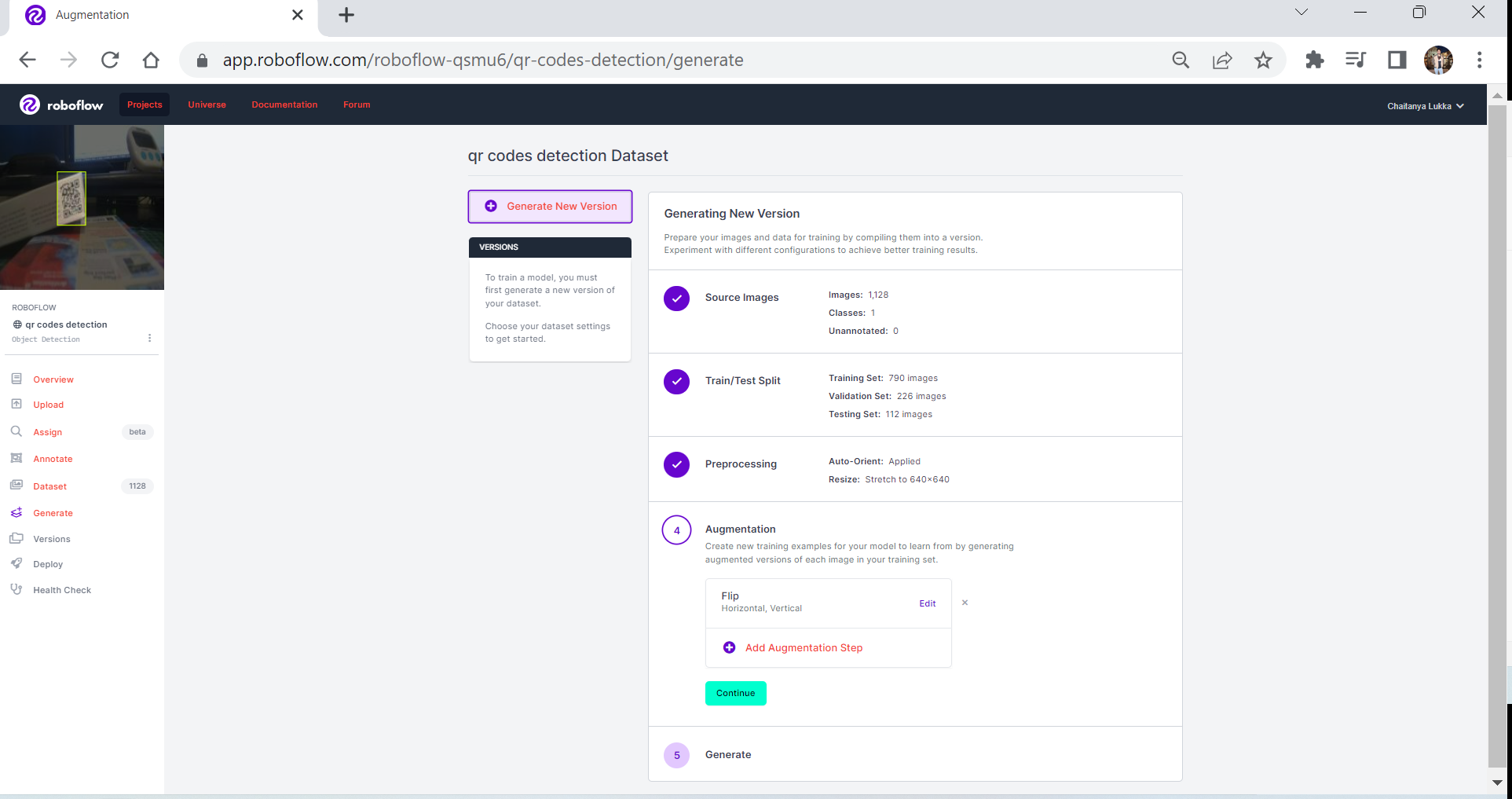Screen dimensions: 1512x799
Task: Open the Forum nav item
Action: coord(357,104)
